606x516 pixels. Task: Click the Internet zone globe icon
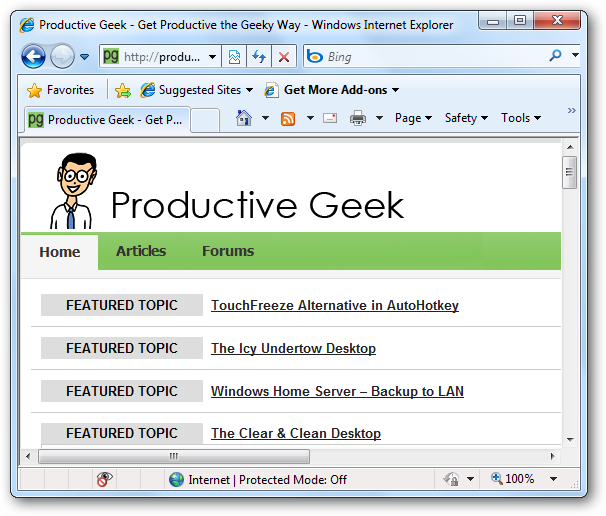176,480
